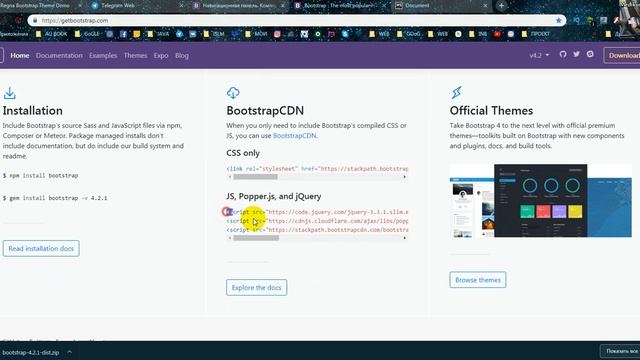The height and width of the screenshot is (360, 640).
Task: Click the cdnjs.cloudflare.com script line
Action: click(x=317, y=221)
